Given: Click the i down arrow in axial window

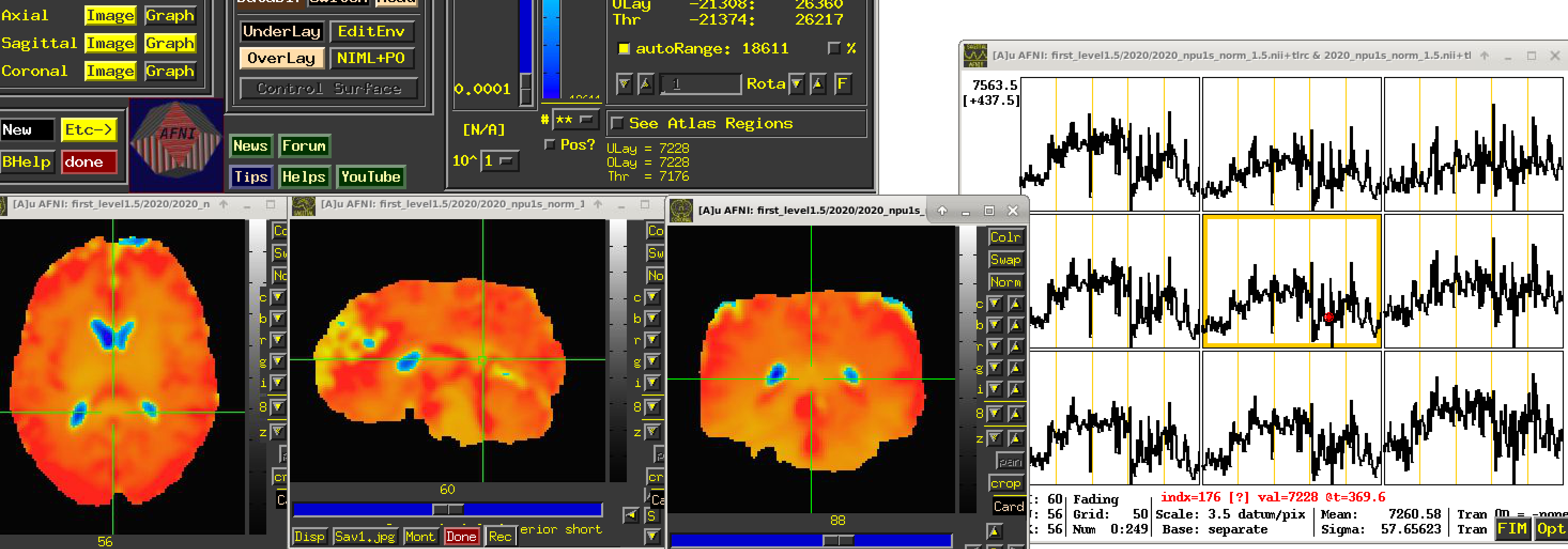Looking at the screenshot, I should click(278, 383).
